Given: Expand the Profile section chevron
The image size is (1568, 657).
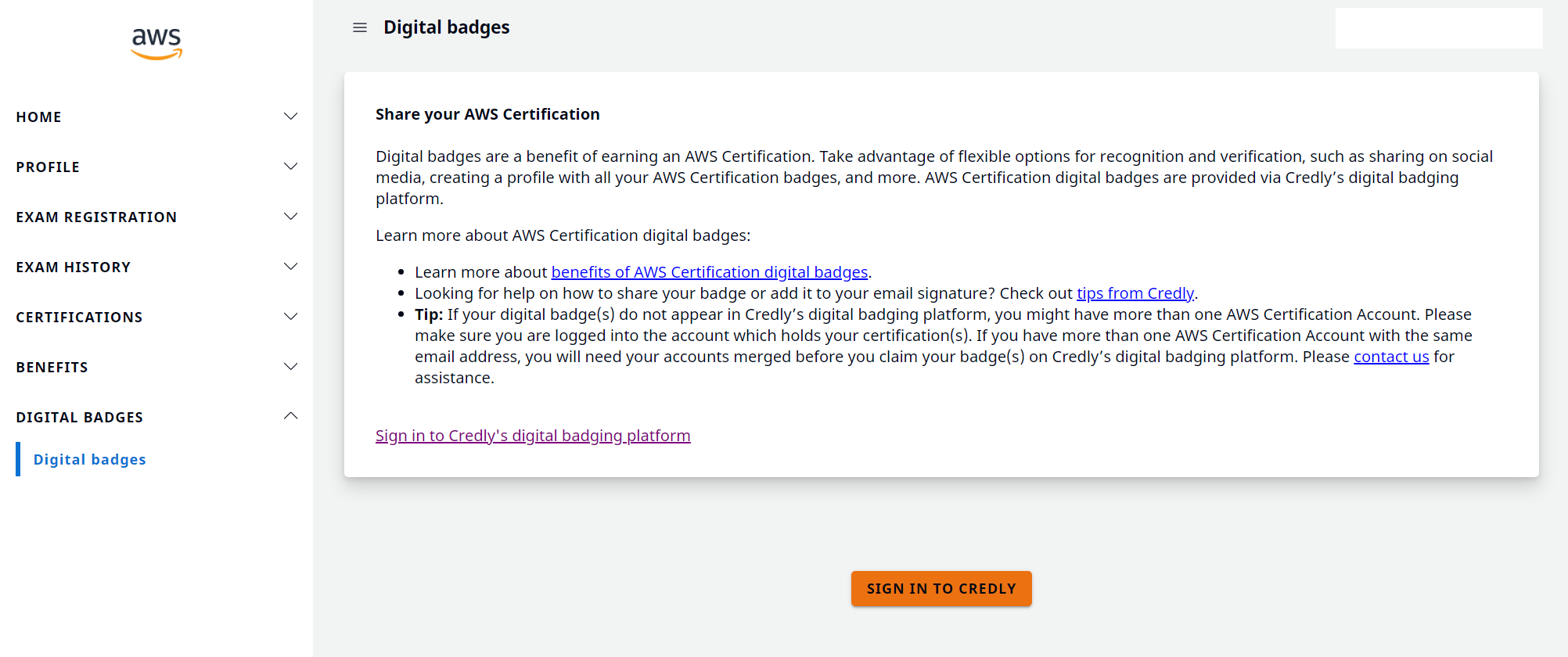Looking at the screenshot, I should tap(290, 167).
